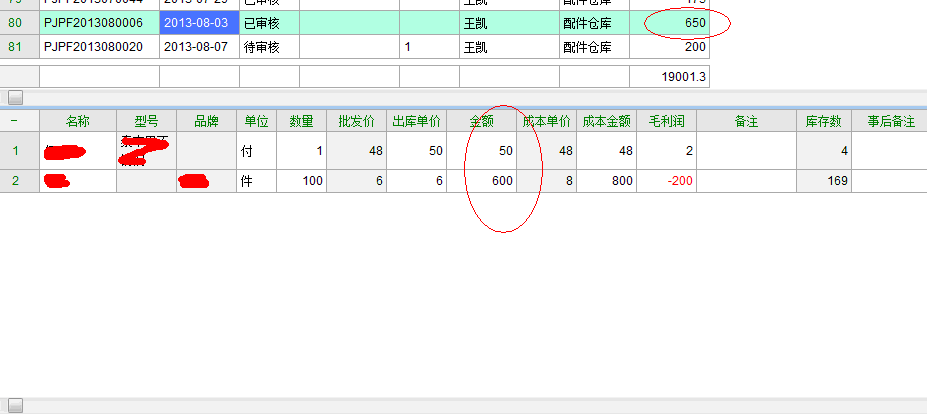Select order PJPF2013080020 cell
Screen dimensions: 927x414
tap(99, 47)
